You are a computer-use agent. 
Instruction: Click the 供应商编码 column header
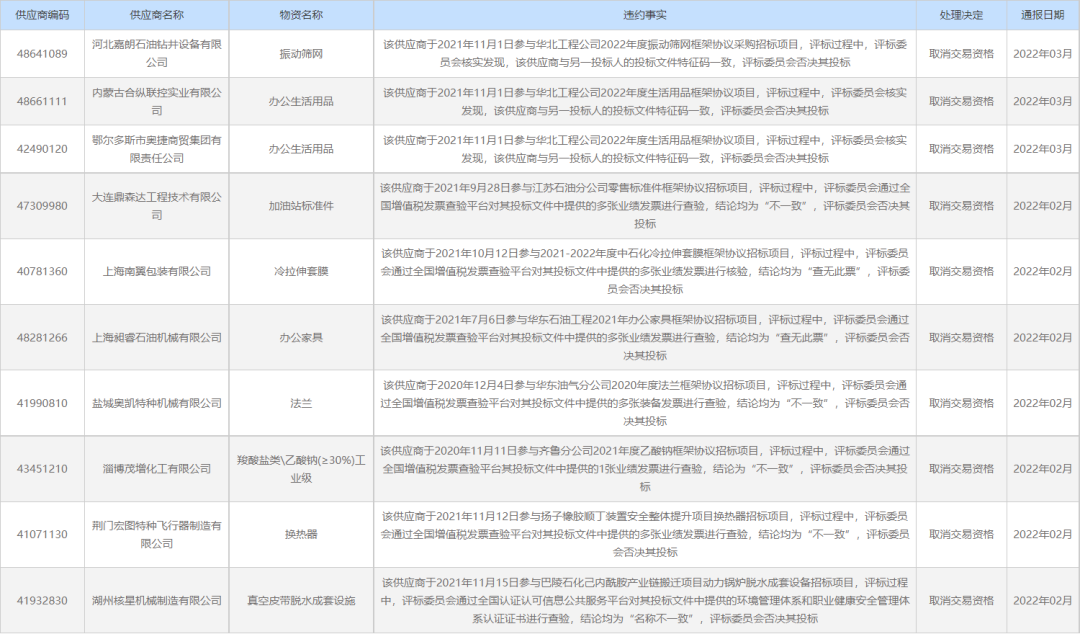pyautogui.click(x=44, y=14)
